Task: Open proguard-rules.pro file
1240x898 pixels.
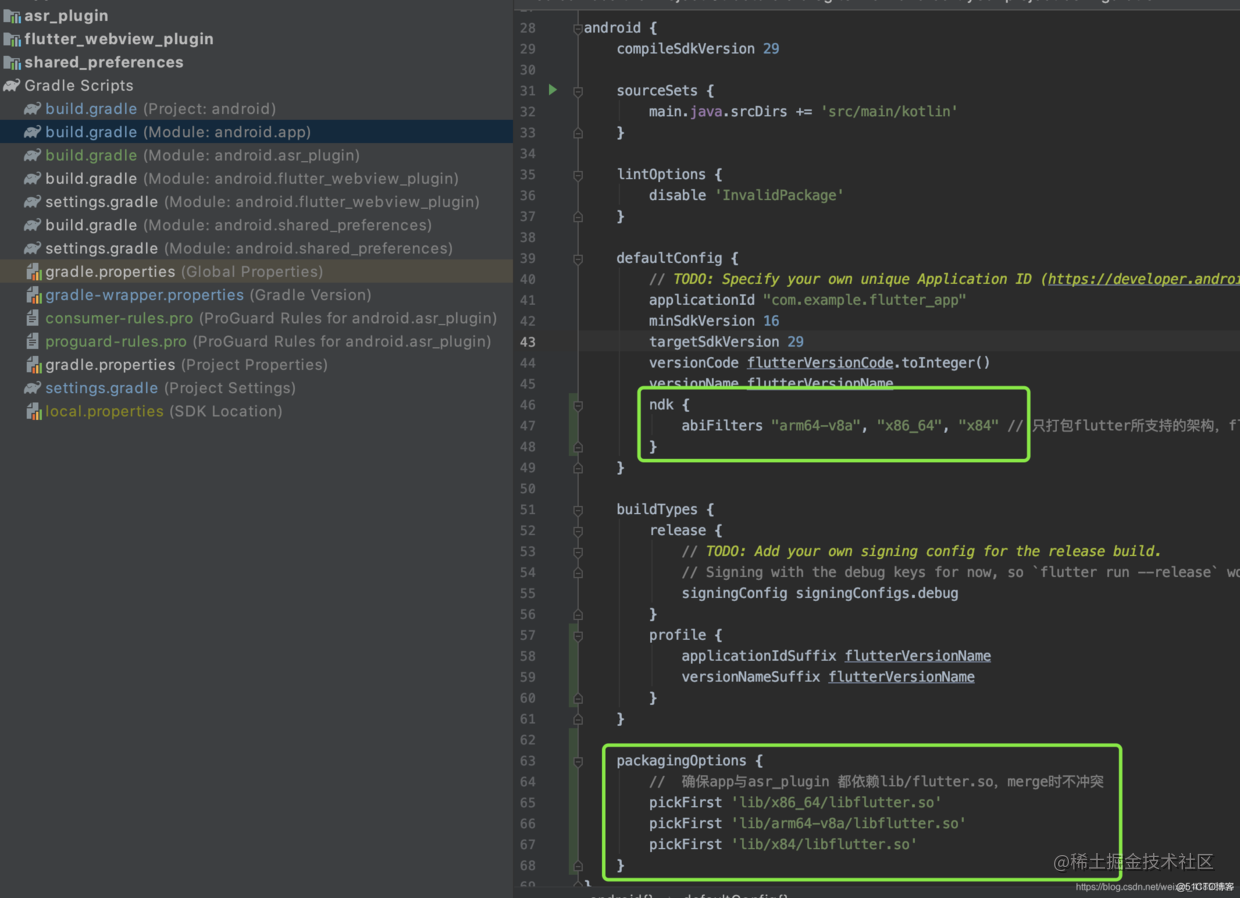Action: [x=268, y=341]
